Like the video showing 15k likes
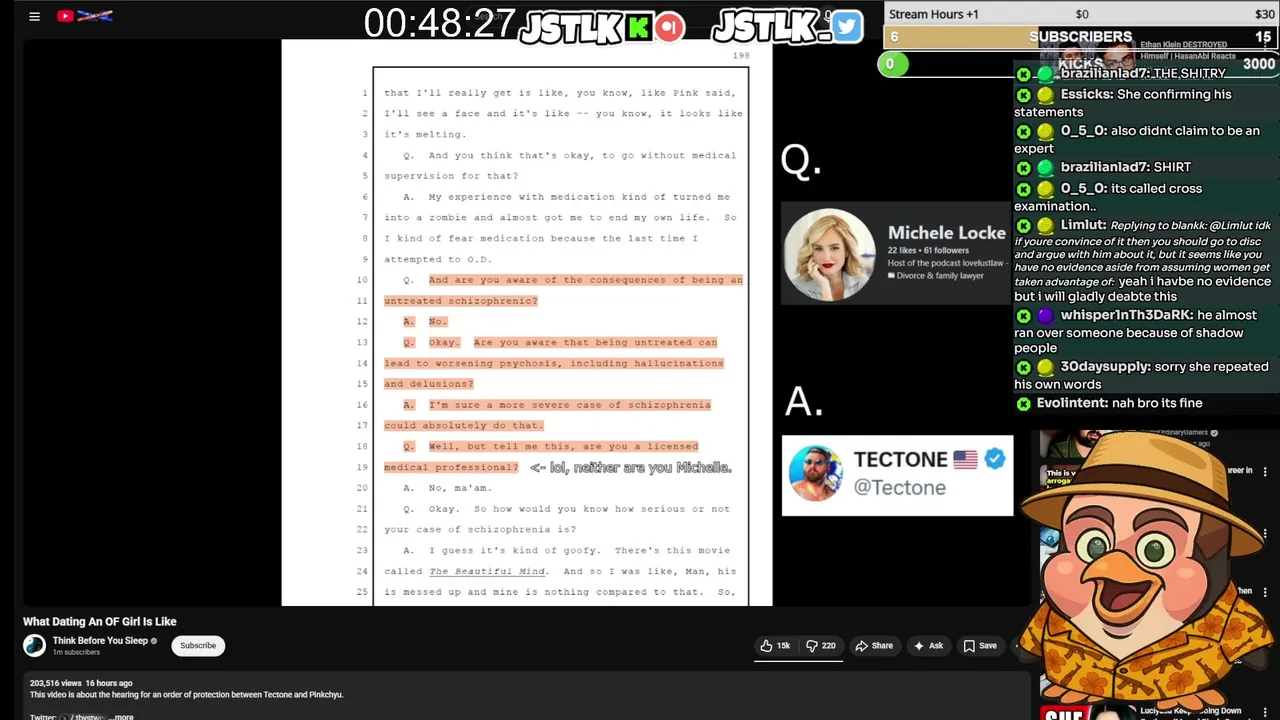 coord(775,646)
